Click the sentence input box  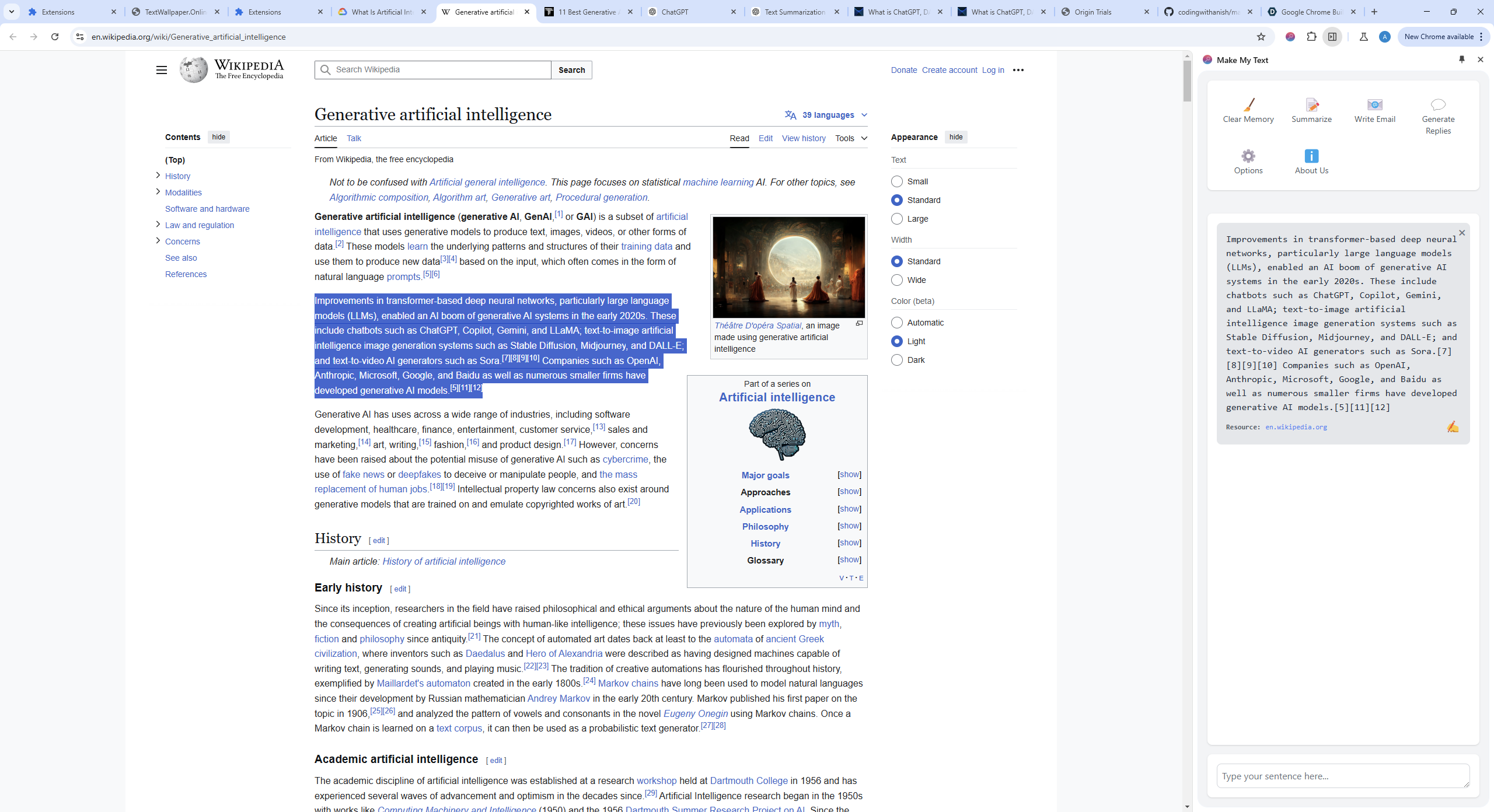(x=1342, y=776)
